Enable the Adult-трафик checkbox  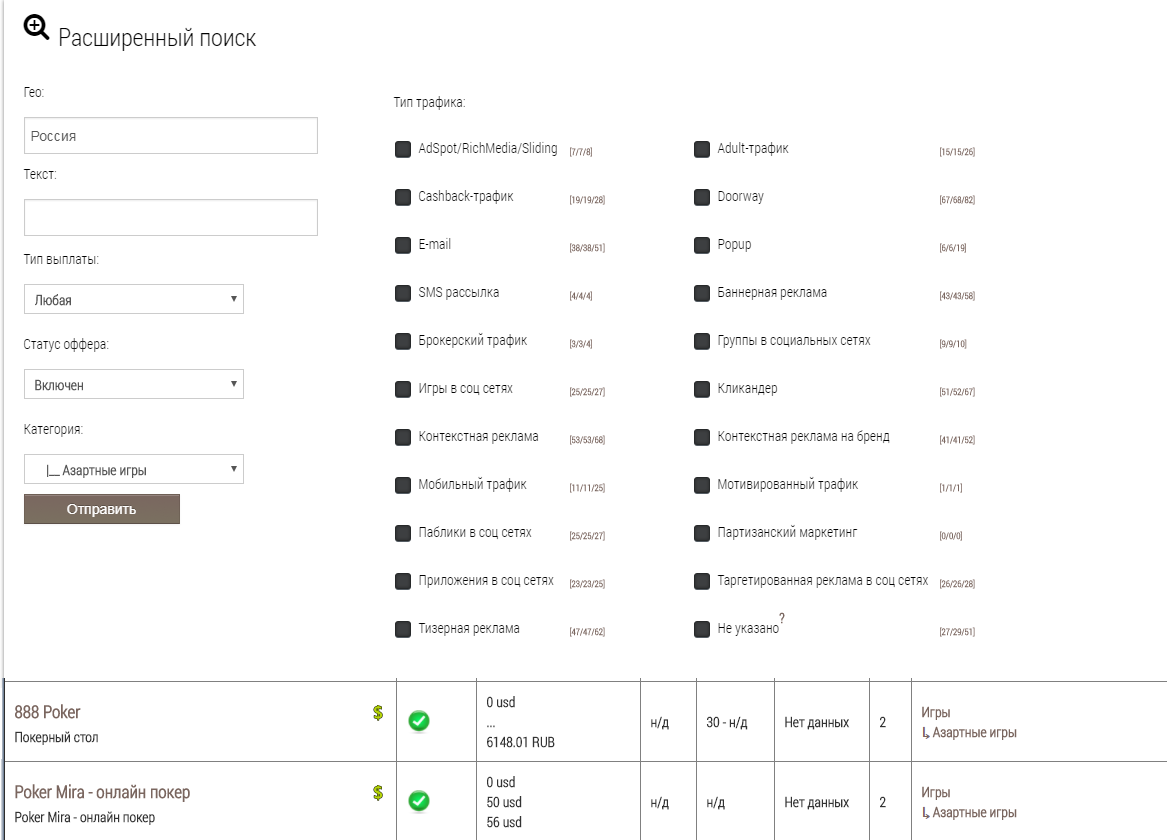coord(702,150)
